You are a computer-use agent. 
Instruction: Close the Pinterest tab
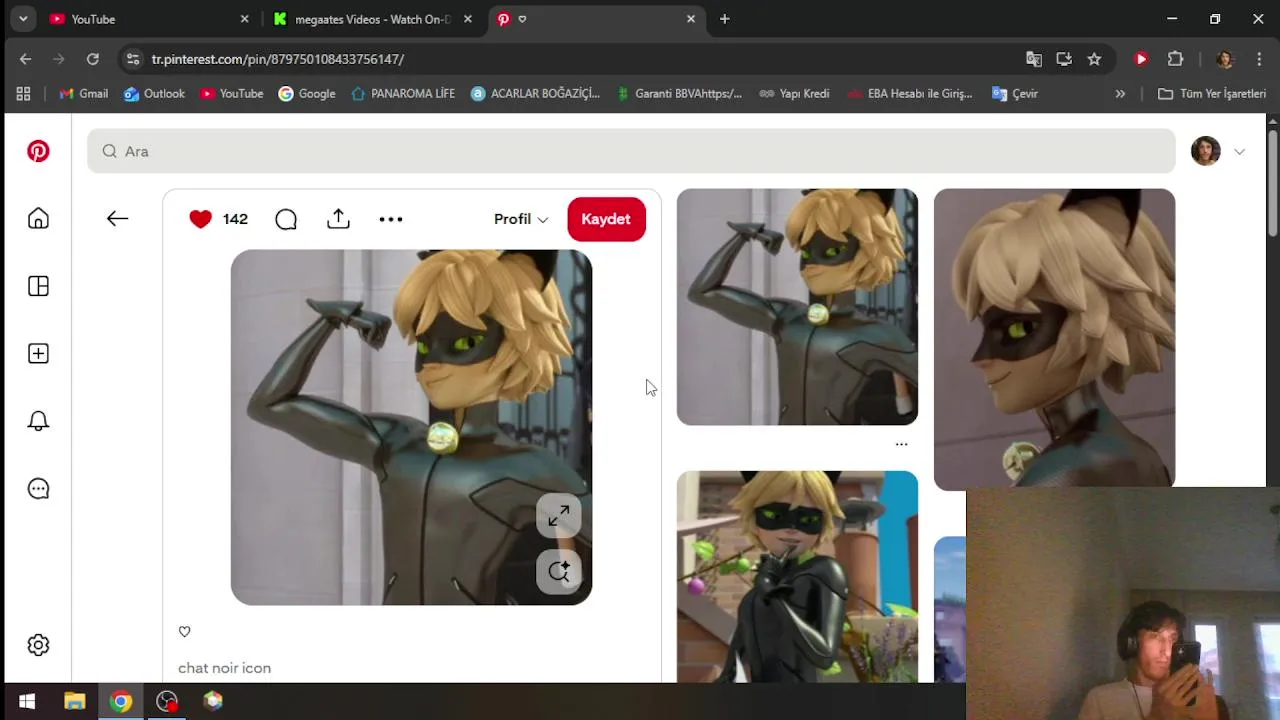point(690,19)
